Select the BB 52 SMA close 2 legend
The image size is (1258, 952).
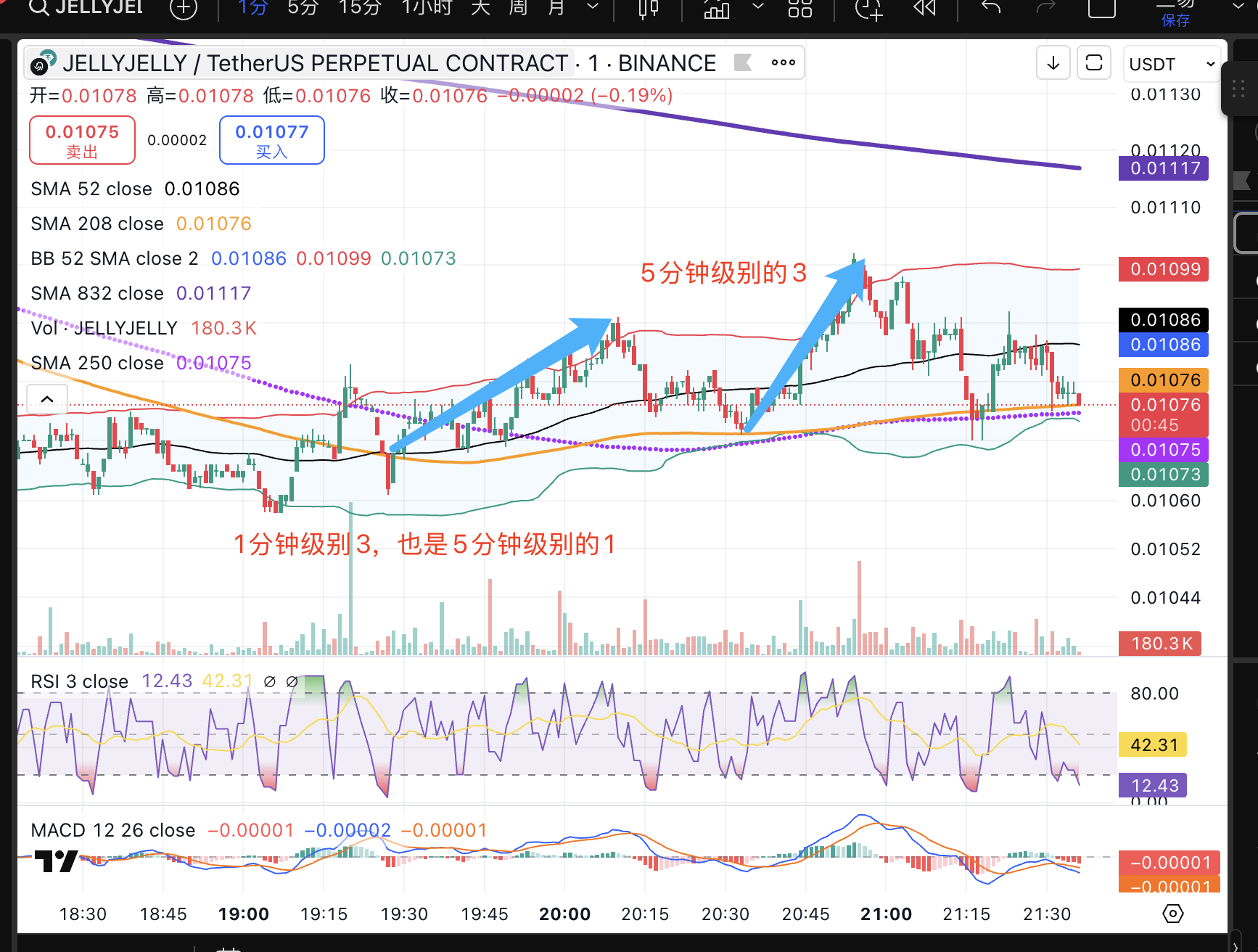coord(115,258)
